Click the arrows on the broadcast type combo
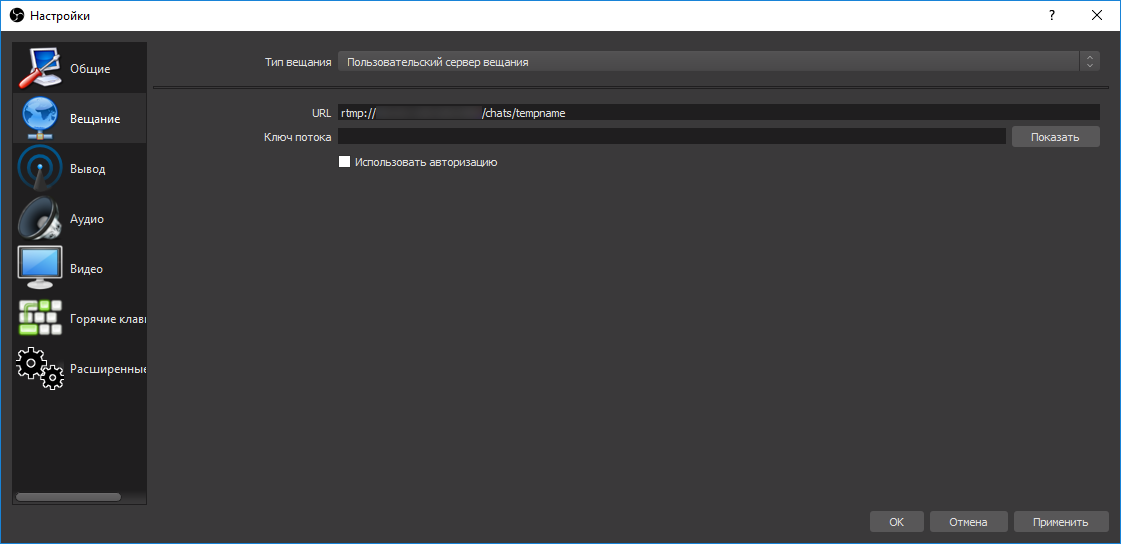 click(x=1090, y=62)
